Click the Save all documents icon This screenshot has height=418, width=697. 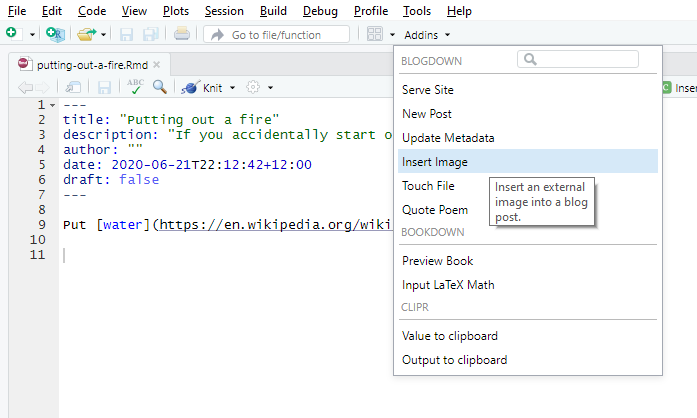(151, 34)
